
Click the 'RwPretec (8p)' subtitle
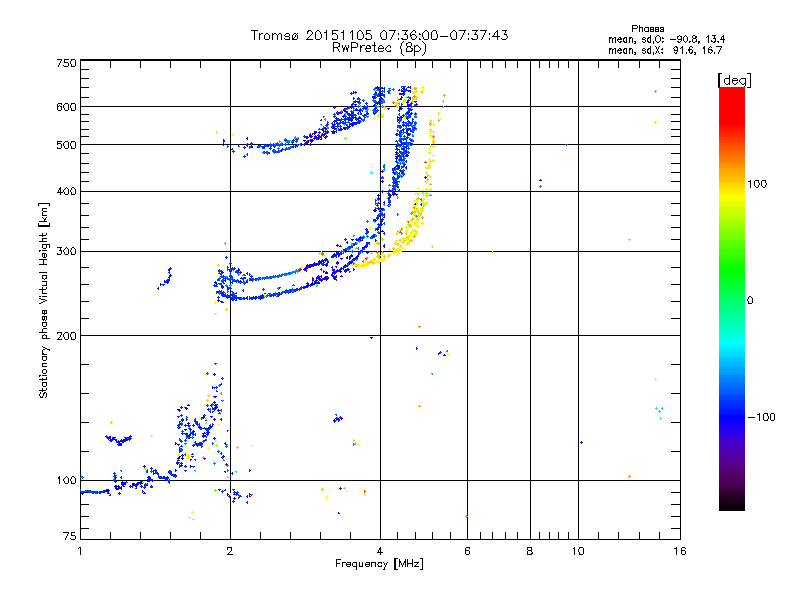[x=379, y=48]
